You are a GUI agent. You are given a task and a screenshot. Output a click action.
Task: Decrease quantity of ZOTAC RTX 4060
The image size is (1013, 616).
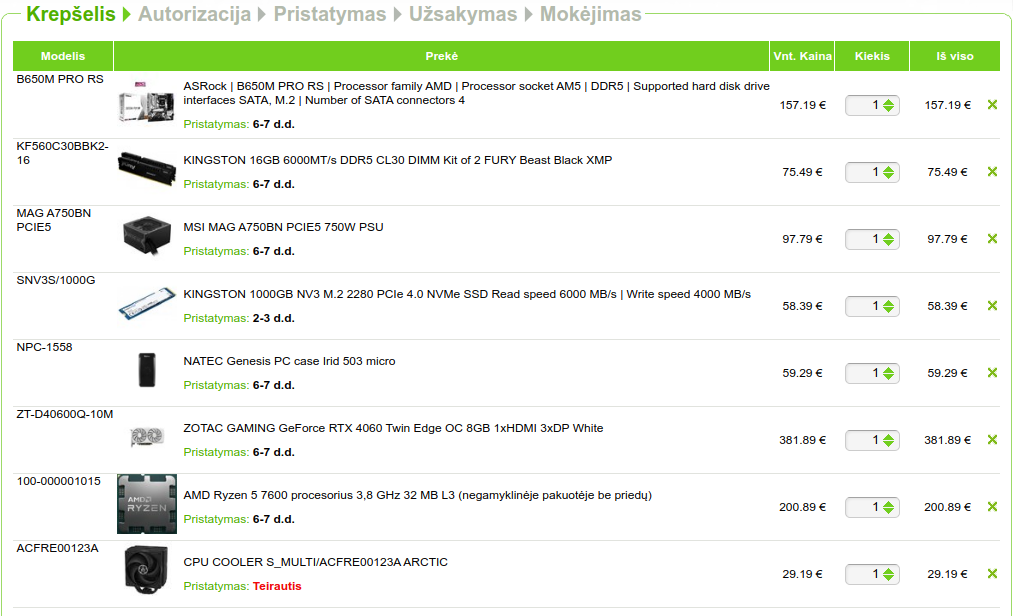(x=889, y=444)
